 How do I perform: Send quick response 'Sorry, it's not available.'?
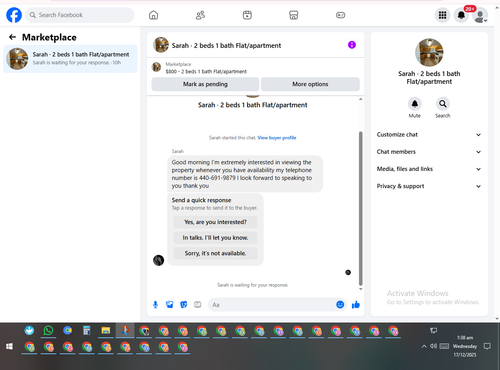(x=215, y=253)
